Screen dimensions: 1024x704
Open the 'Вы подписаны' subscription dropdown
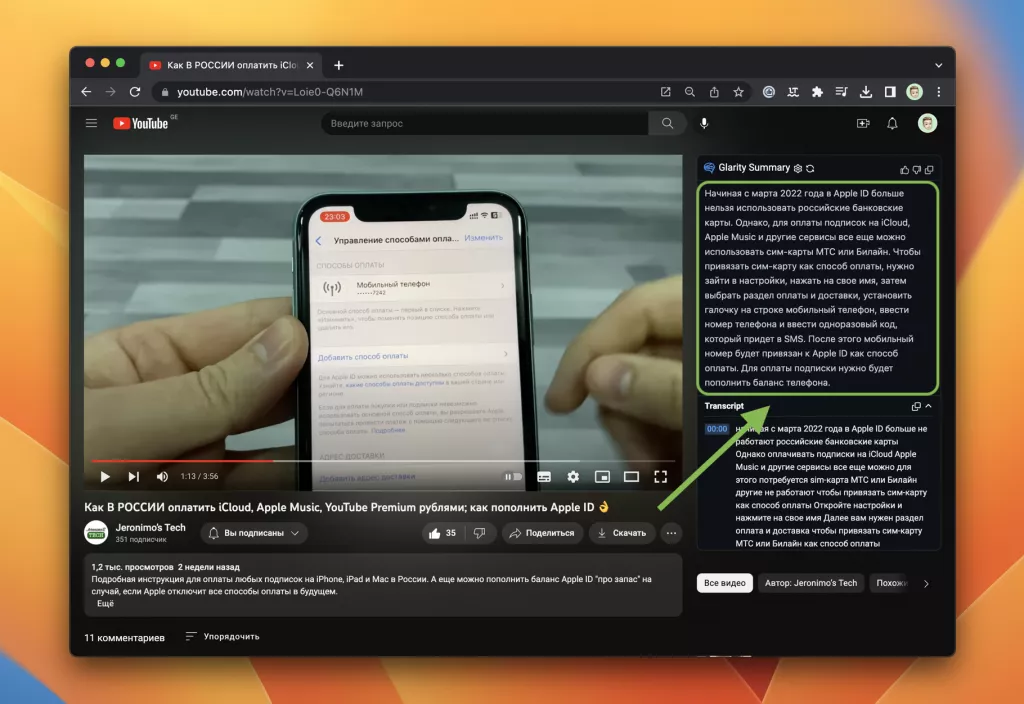[x=254, y=534]
